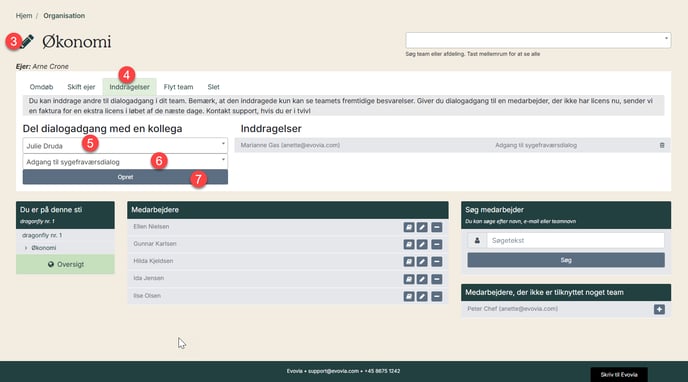Remove Ida Jensen using minus icon
Image resolution: width=688 pixels, height=382 pixels.
437,279
